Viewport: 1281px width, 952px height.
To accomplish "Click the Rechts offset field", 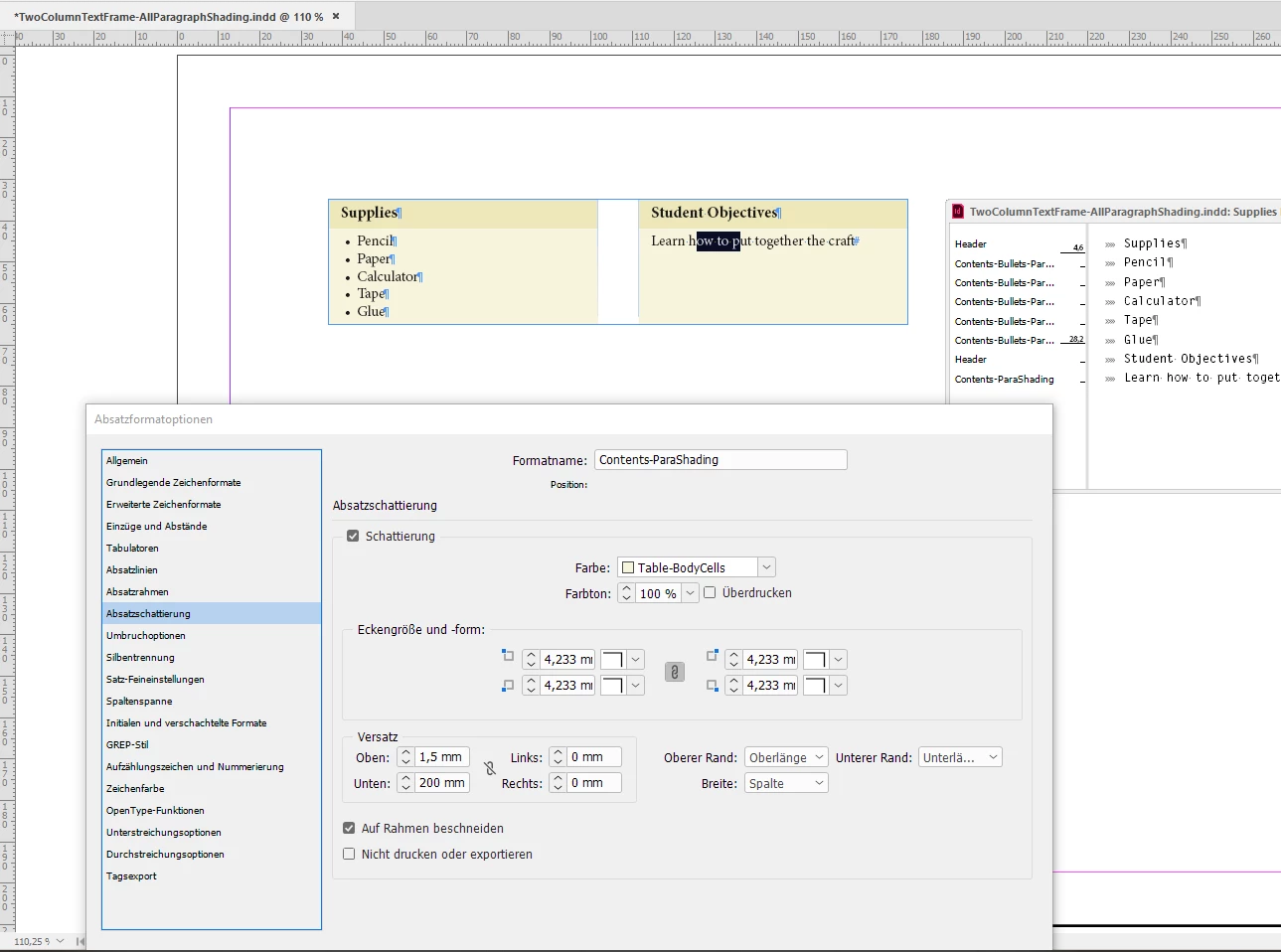I will point(594,783).
